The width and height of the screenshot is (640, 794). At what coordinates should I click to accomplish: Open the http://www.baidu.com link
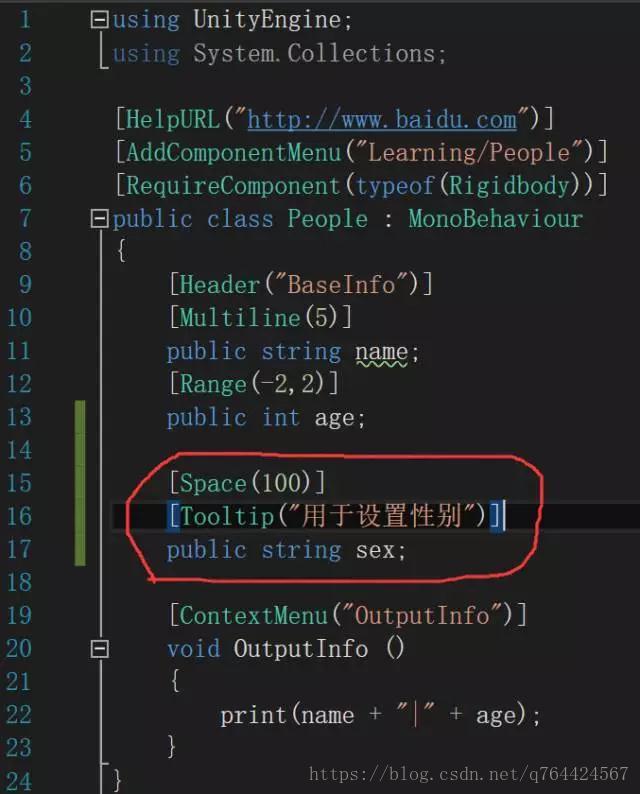[x=382, y=120]
